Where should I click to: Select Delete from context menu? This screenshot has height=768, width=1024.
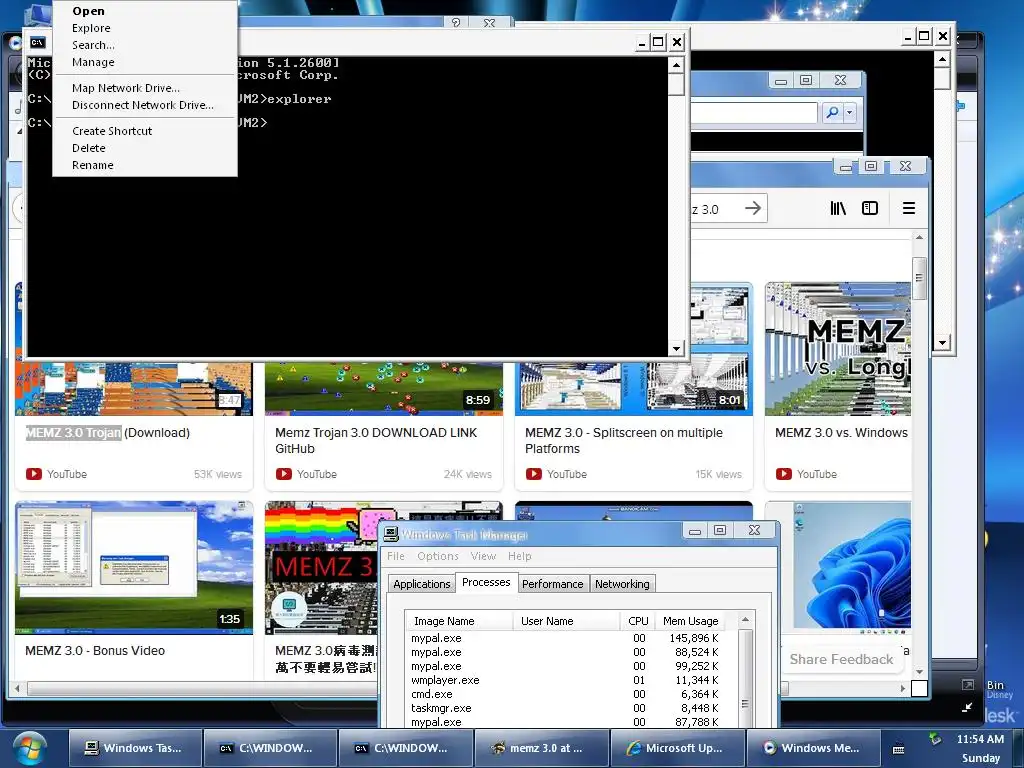[145, 148]
